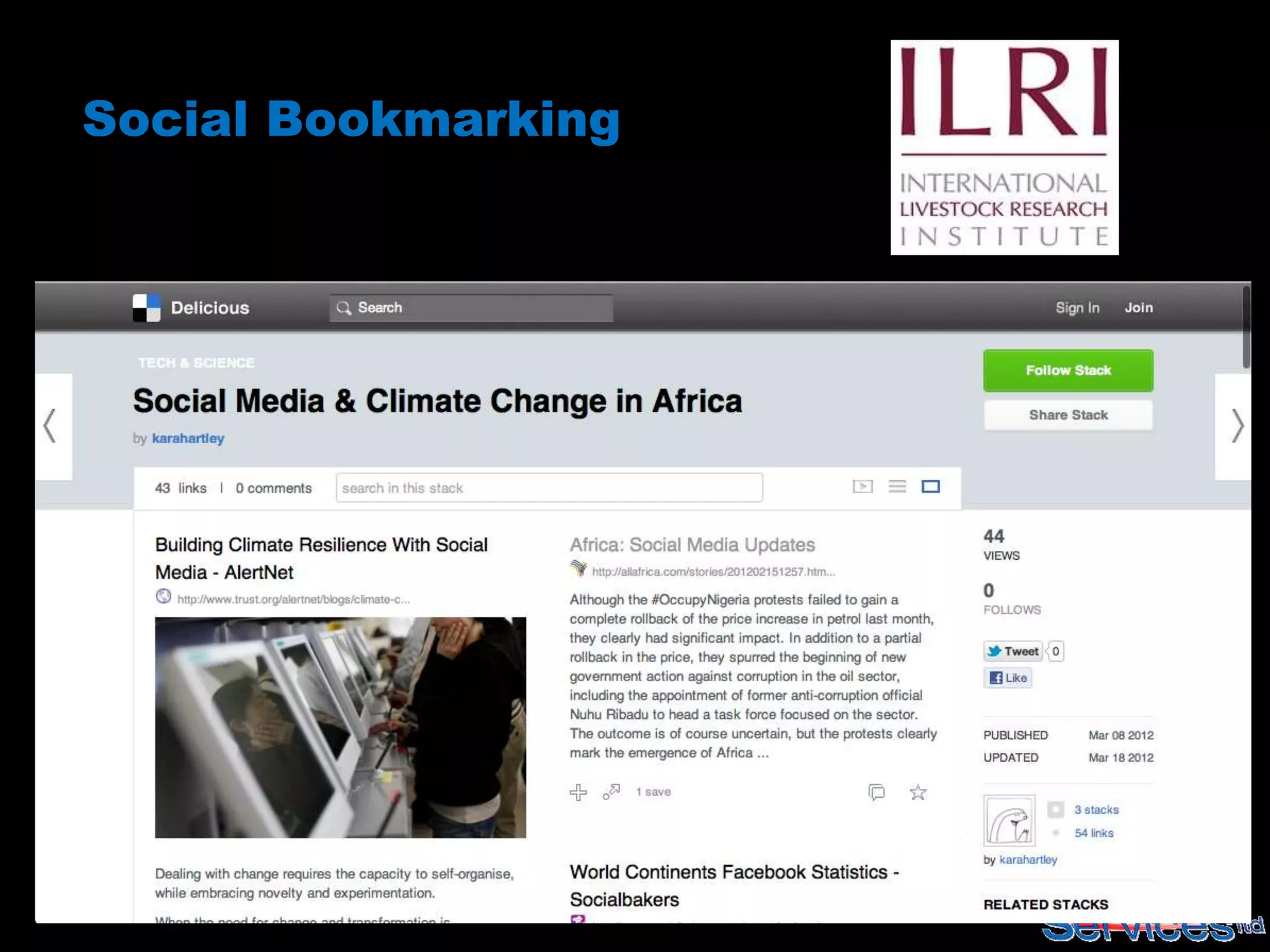Switch to slideshow media view icon
The height and width of the screenshot is (952, 1270).
[863, 487]
